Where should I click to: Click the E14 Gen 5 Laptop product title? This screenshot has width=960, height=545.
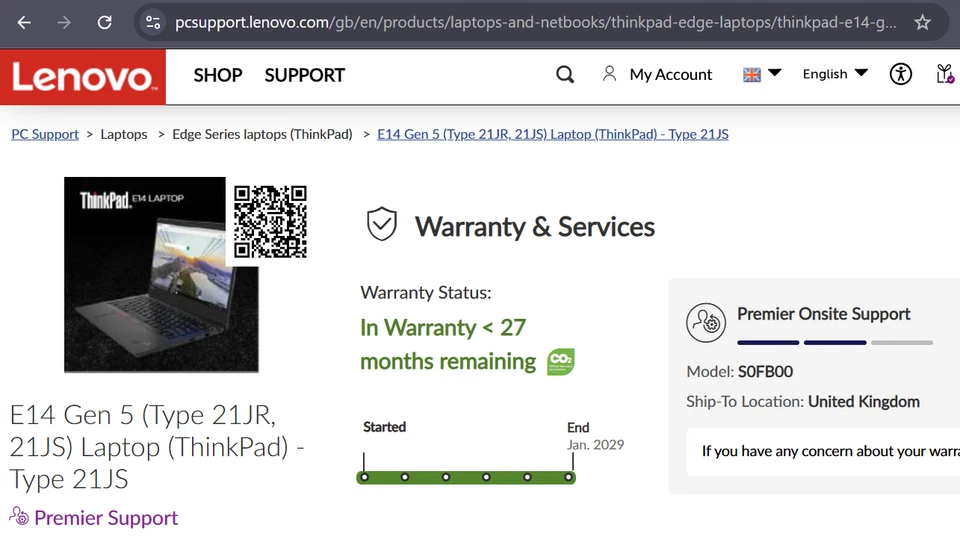point(157,447)
